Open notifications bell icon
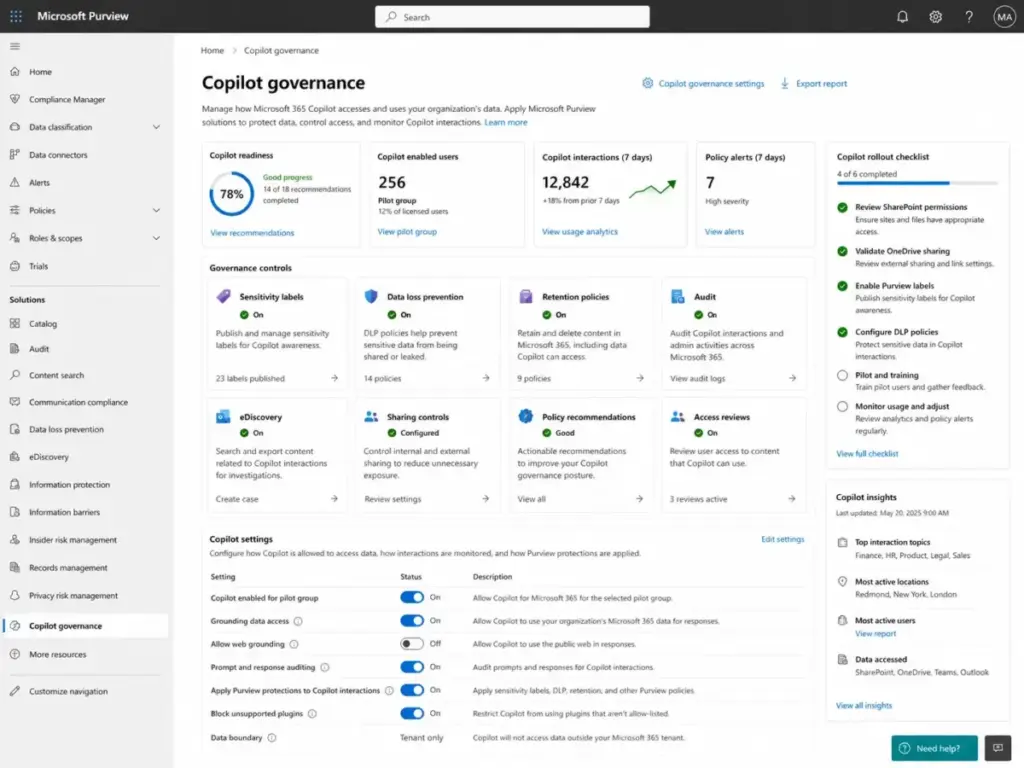This screenshot has height=768, width=1024. click(902, 17)
